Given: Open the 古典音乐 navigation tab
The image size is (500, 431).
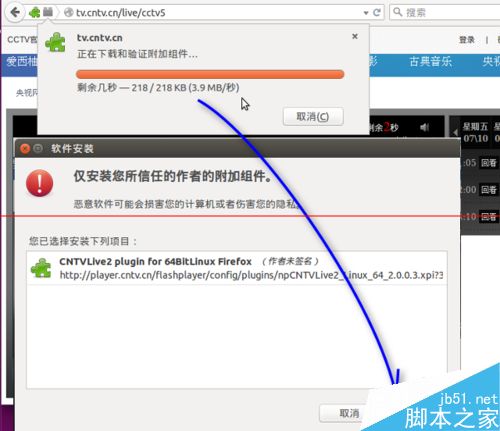Looking at the screenshot, I should [430, 62].
